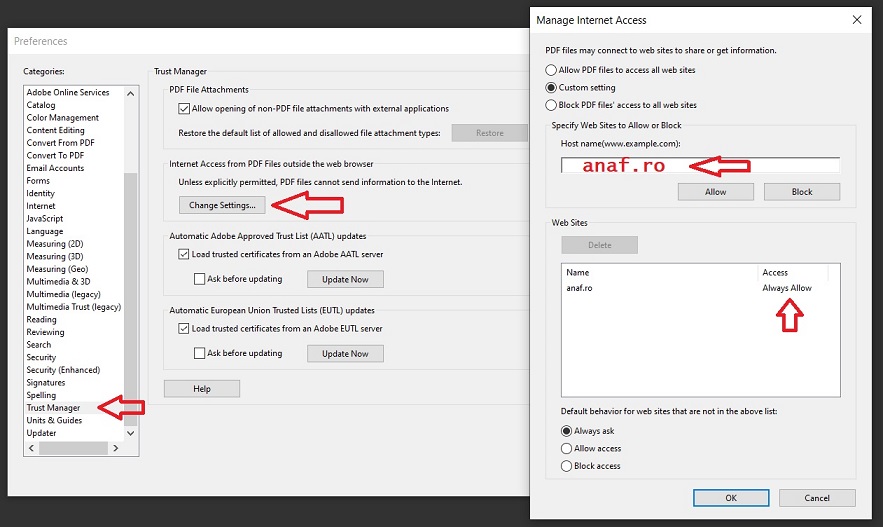Toggle Load trusted certificates from Adobe EUTL server
Screen dimensions: 883x527
[184, 328]
